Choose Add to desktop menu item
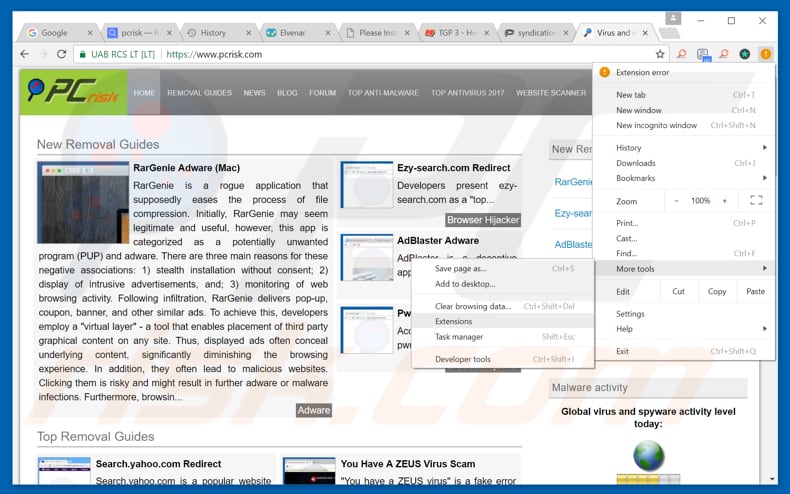The height and width of the screenshot is (494, 790). coord(503,284)
